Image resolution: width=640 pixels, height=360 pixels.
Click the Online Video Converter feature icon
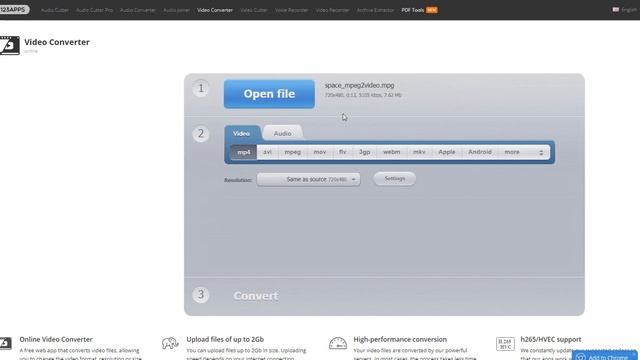point(5,343)
